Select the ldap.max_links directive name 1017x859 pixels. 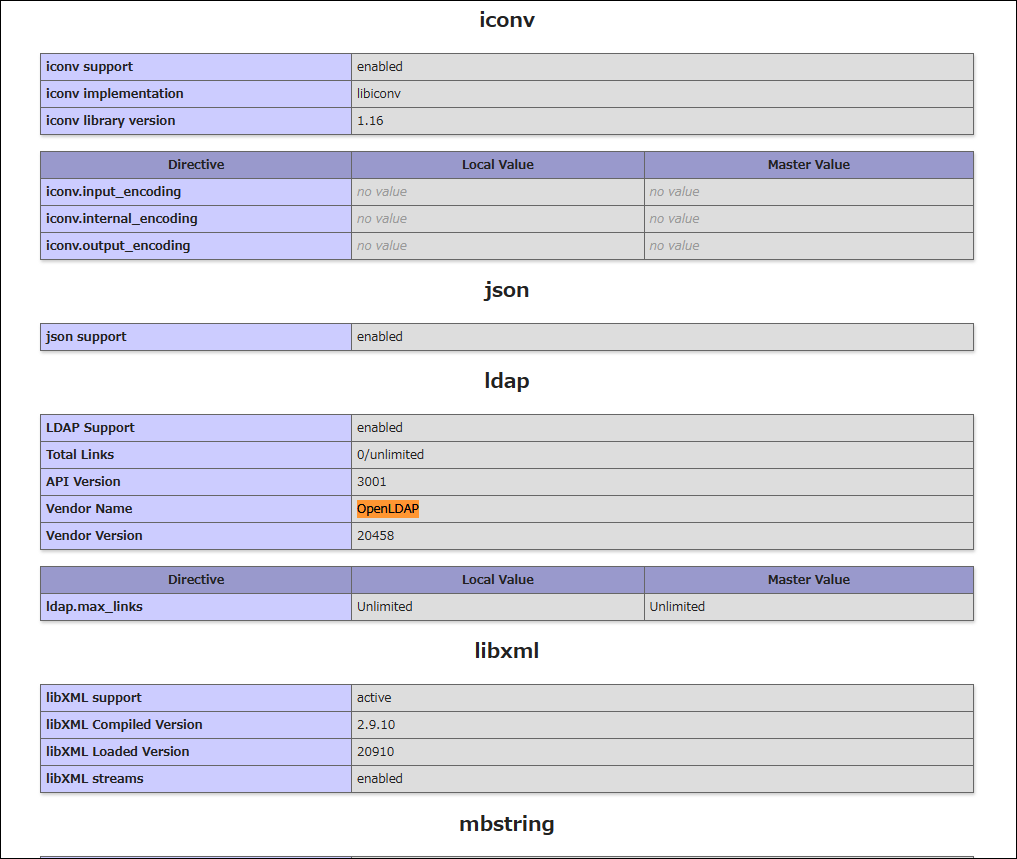[x=94, y=607]
